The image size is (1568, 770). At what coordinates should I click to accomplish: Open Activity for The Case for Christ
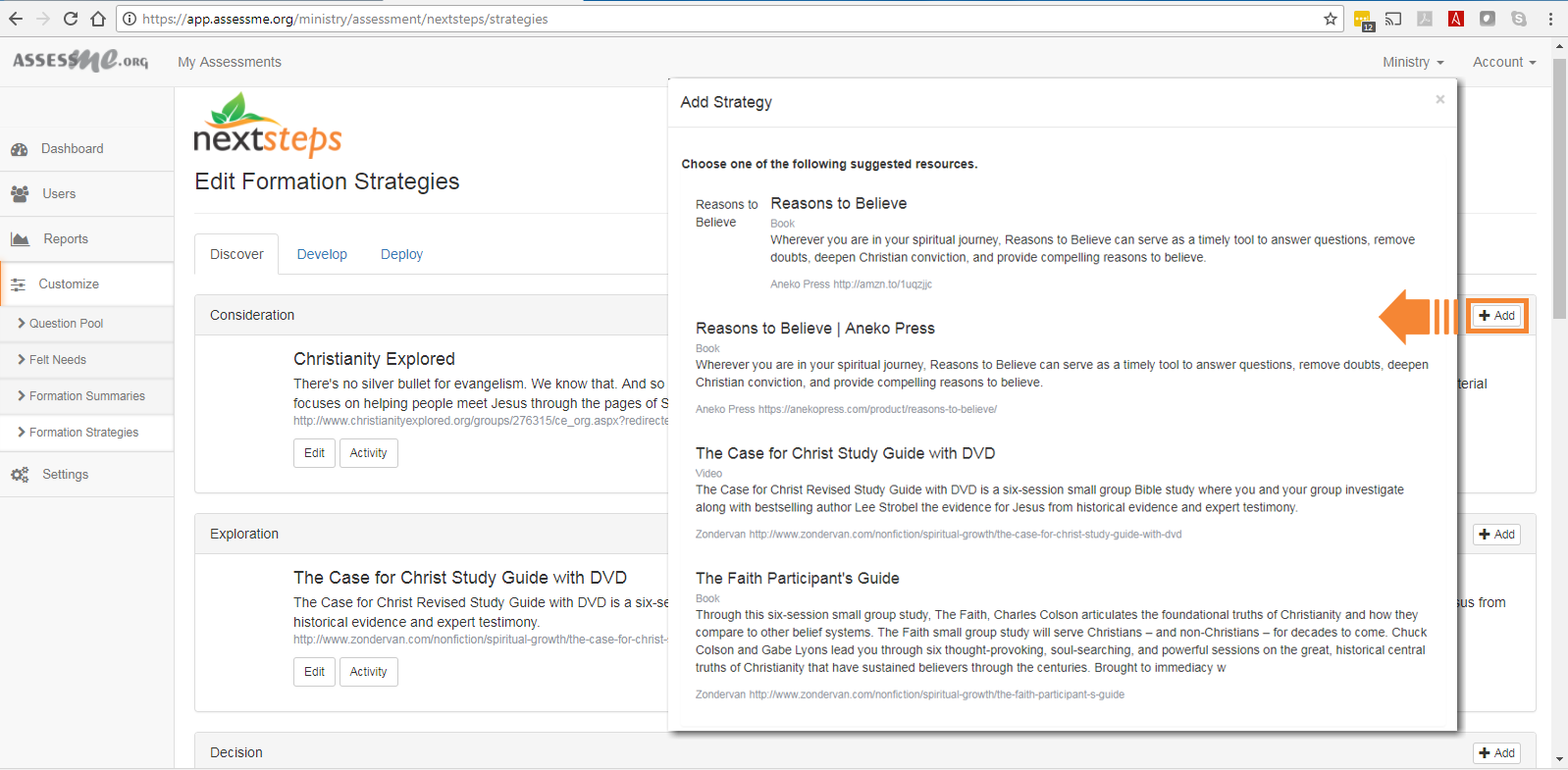(368, 672)
